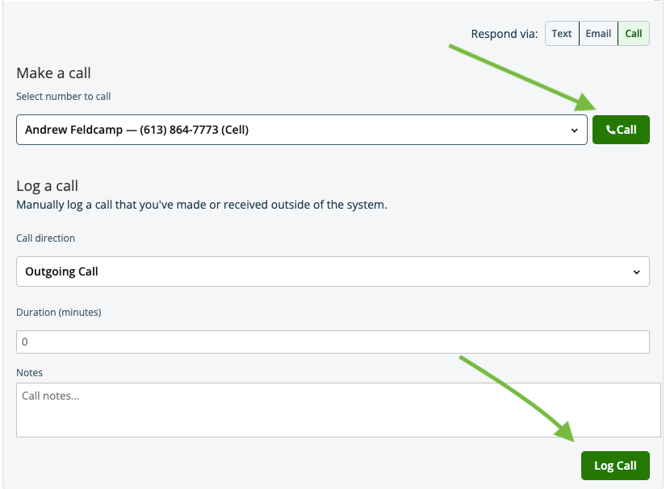Click the Notes field label

coord(29,373)
